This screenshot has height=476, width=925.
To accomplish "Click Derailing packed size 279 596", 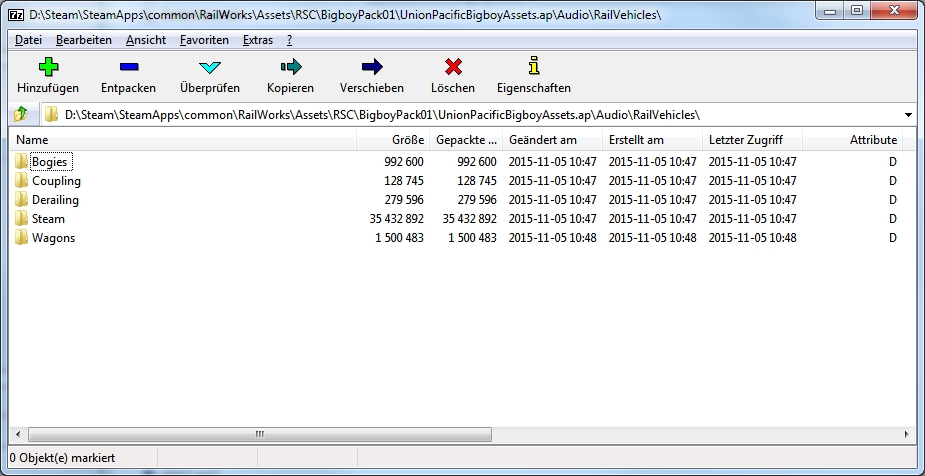I will [x=477, y=199].
